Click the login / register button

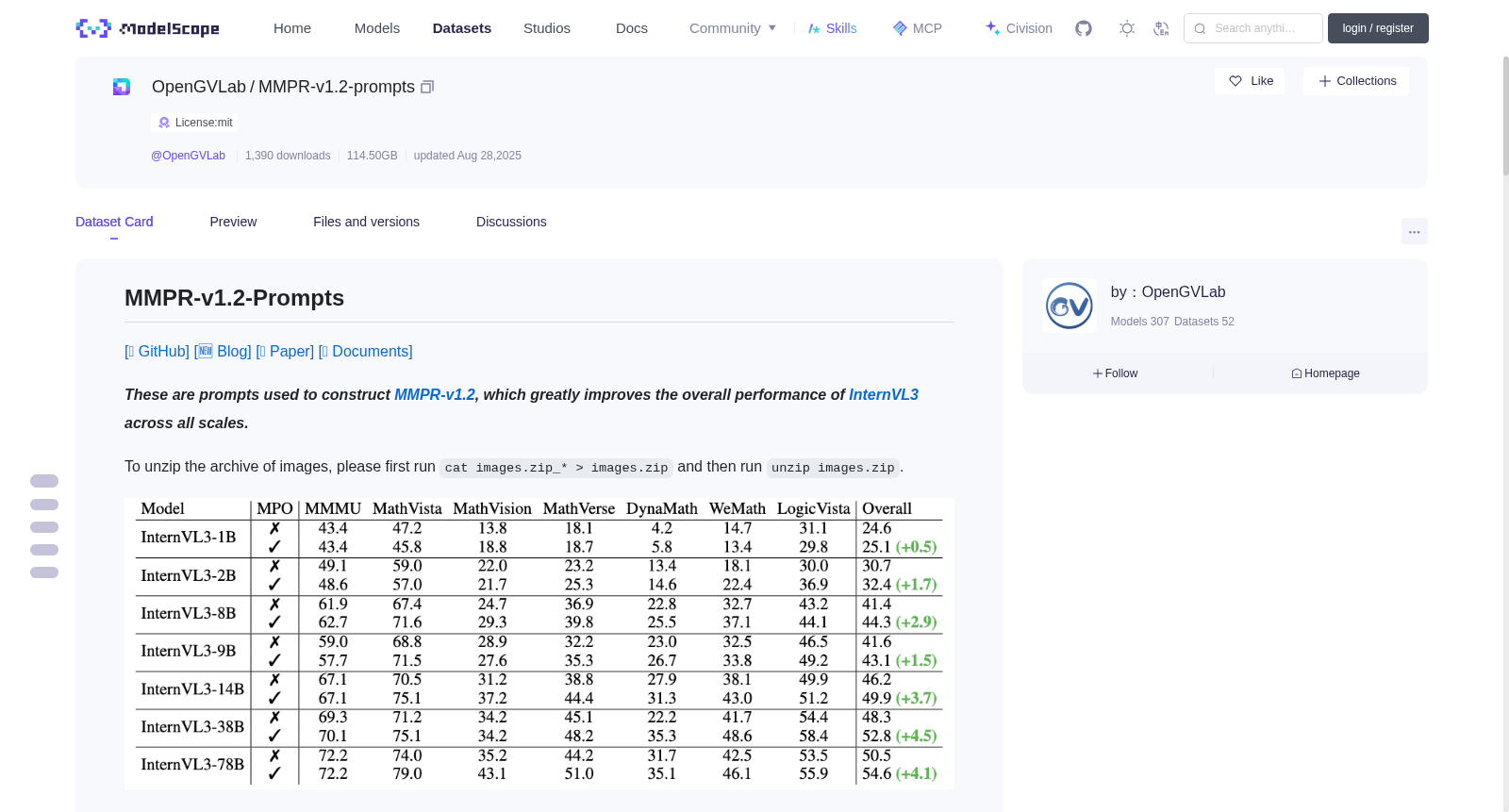point(1378,28)
